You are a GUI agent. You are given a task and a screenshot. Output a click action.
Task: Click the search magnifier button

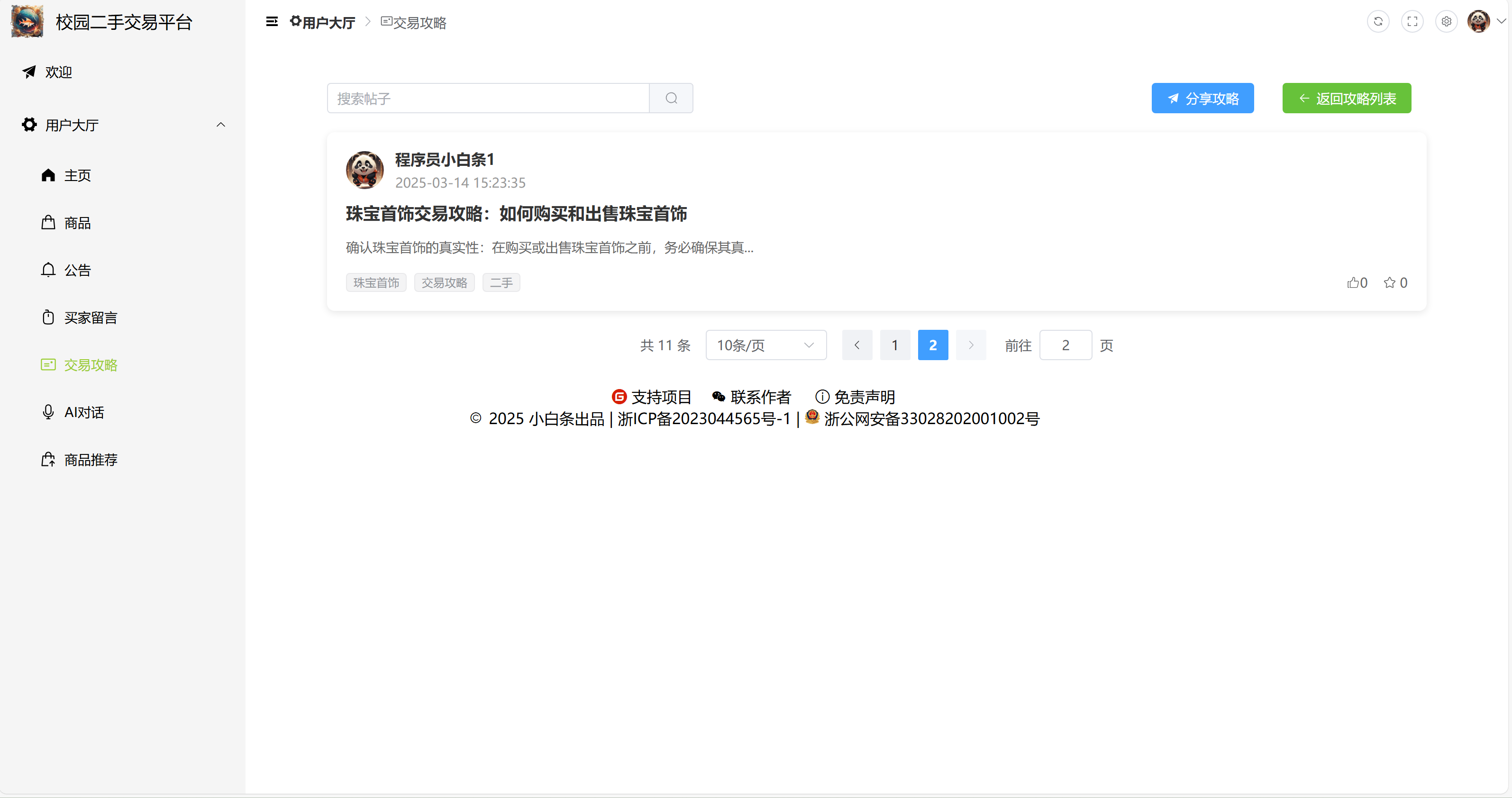671,98
